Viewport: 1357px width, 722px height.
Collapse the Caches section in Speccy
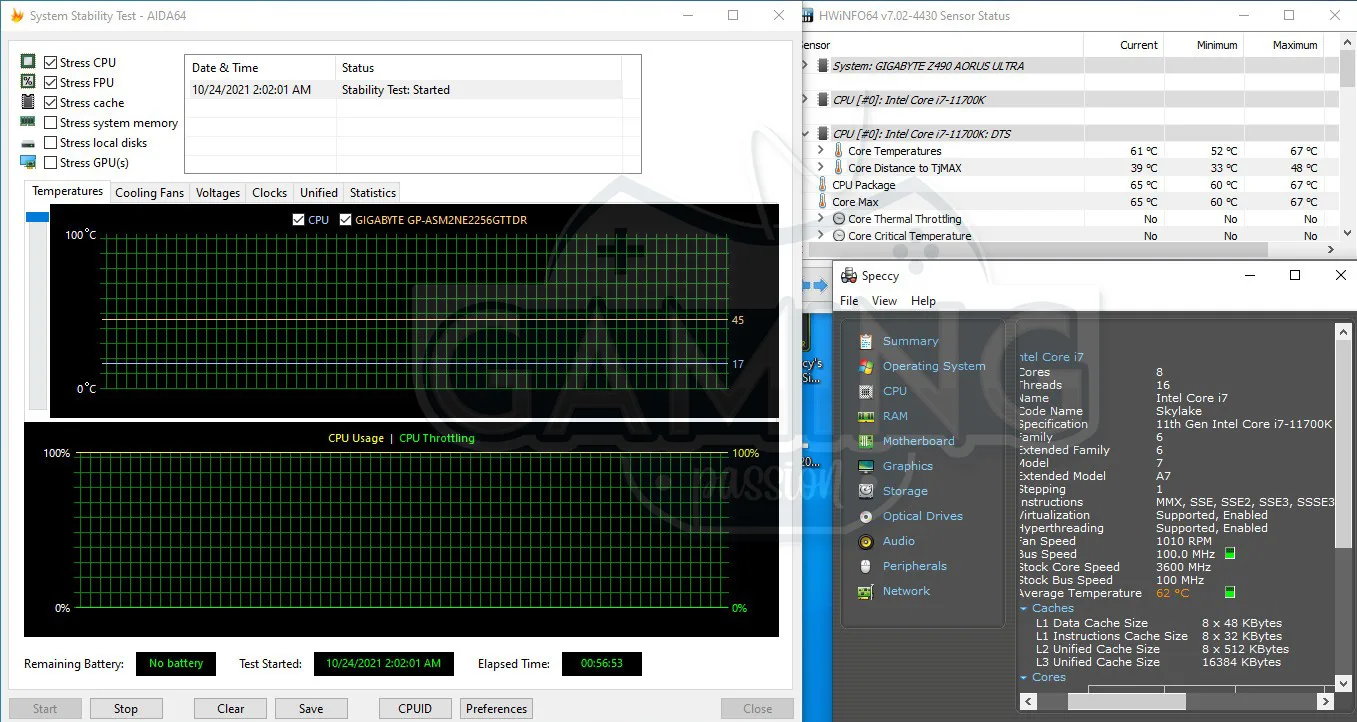1024,608
